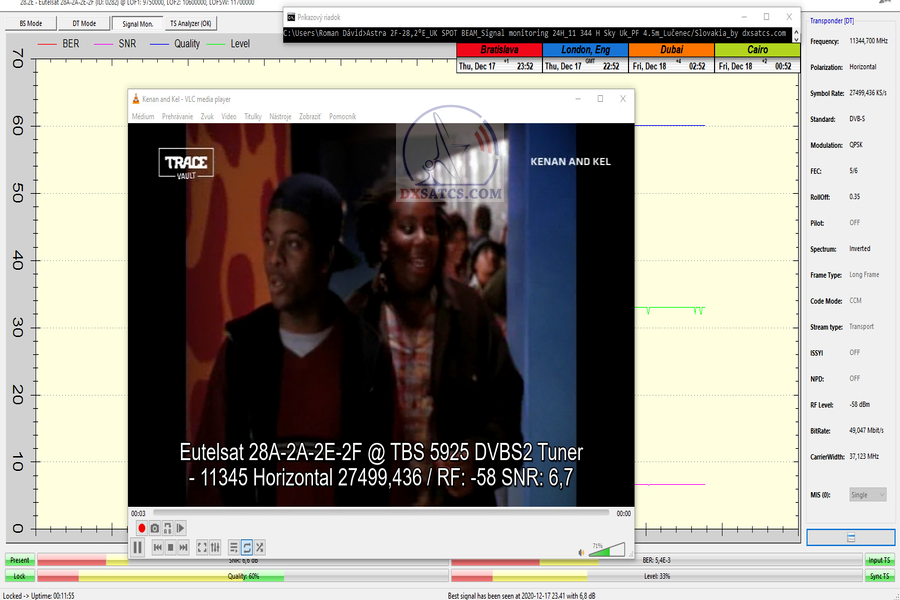Skip to next media track
This screenshot has width=900, height=600.
pos(184,547)
